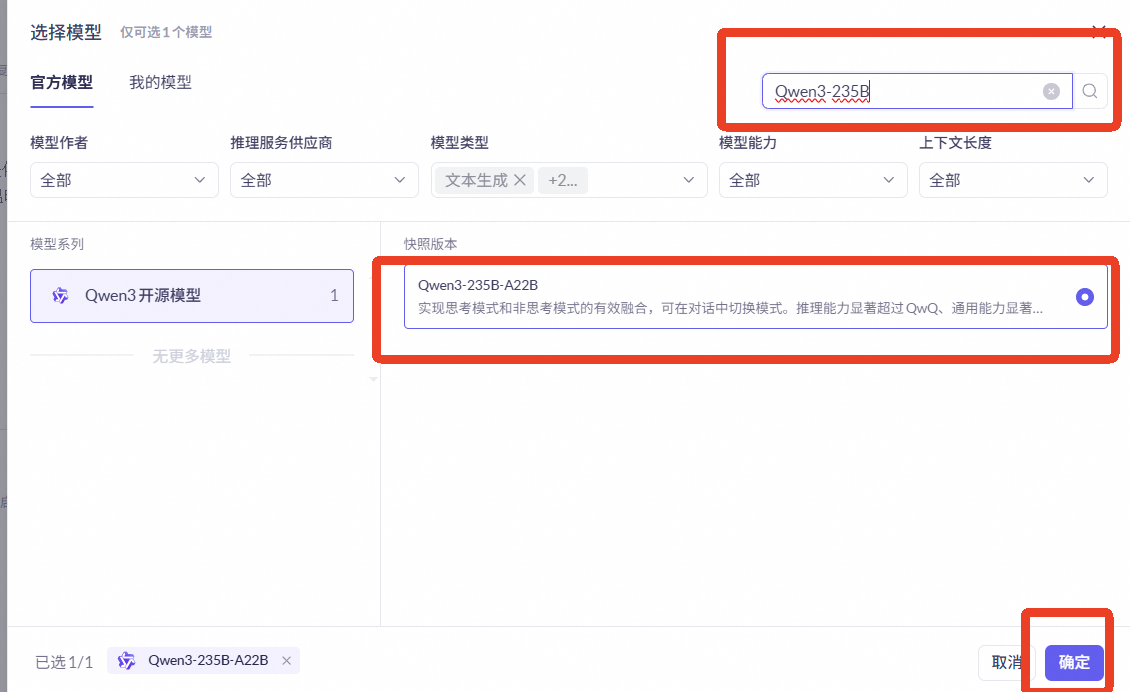Click the 确定 confirm button
The height and width of the screenshot is (692, 1130).
(1074, 662)
